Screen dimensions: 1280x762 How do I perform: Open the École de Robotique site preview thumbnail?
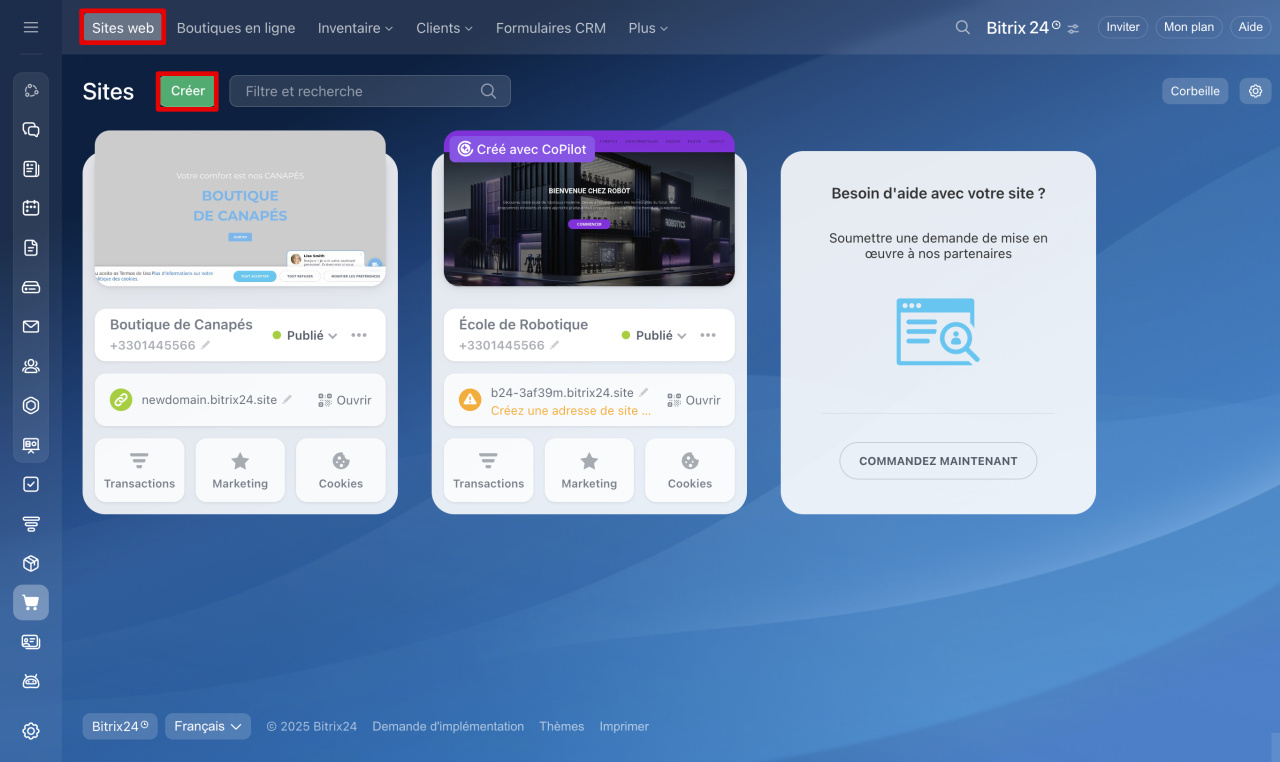tap(589, 208)
